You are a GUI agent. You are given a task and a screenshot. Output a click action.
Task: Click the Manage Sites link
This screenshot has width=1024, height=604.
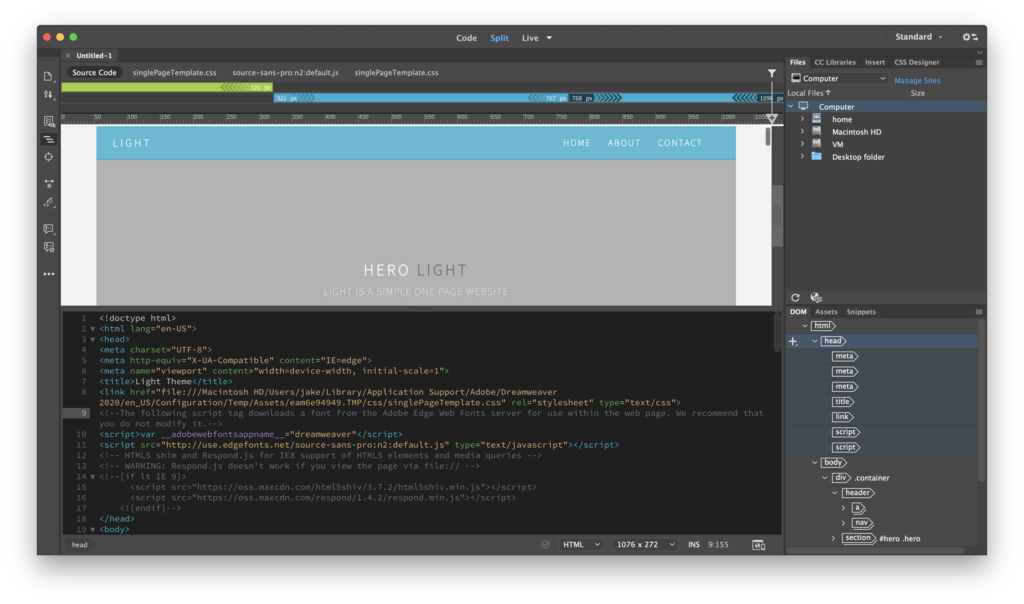pyautogui.click(x=917, y=80)
